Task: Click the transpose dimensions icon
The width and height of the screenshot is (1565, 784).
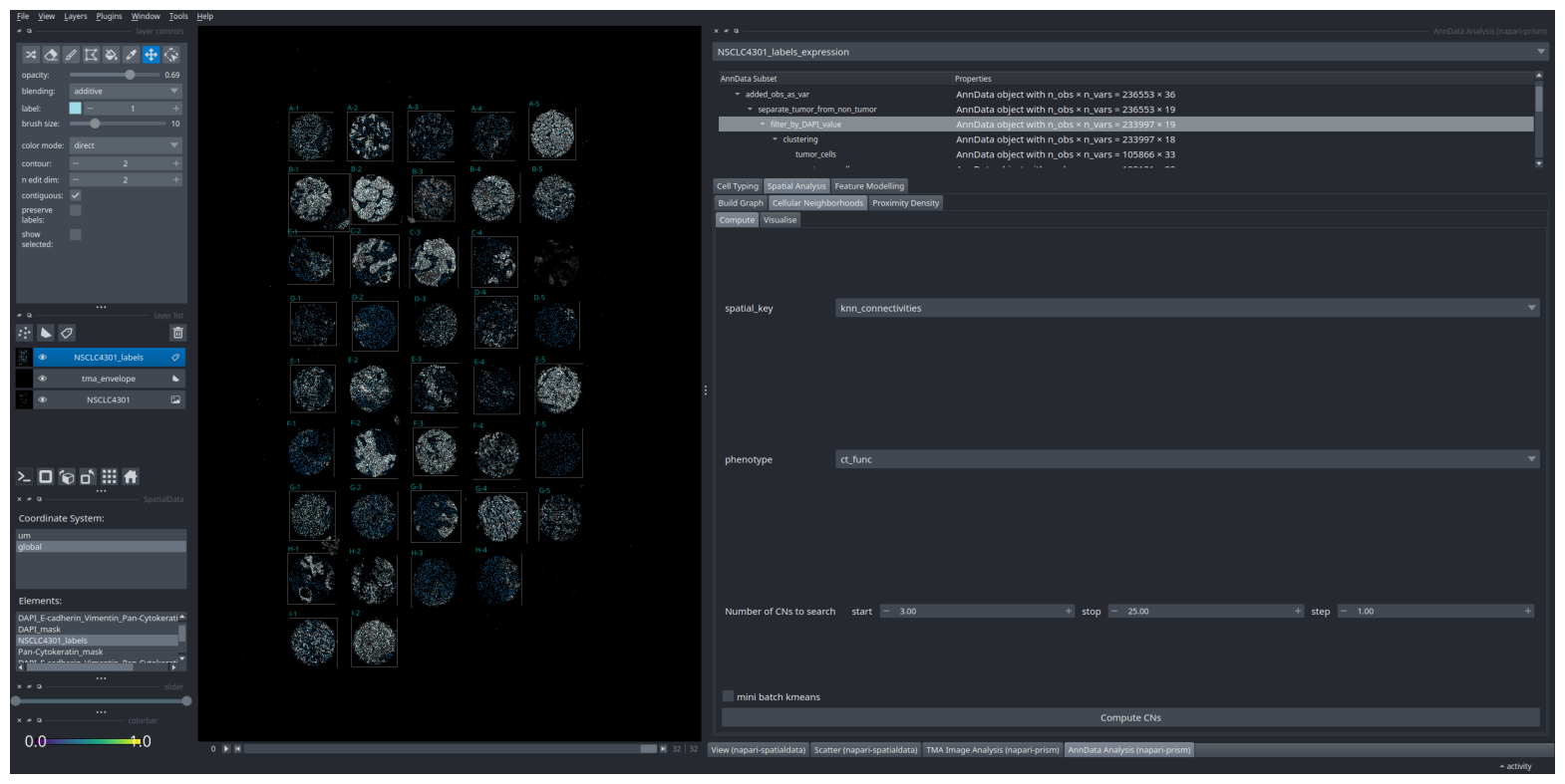Action: (x=88, y=477)
